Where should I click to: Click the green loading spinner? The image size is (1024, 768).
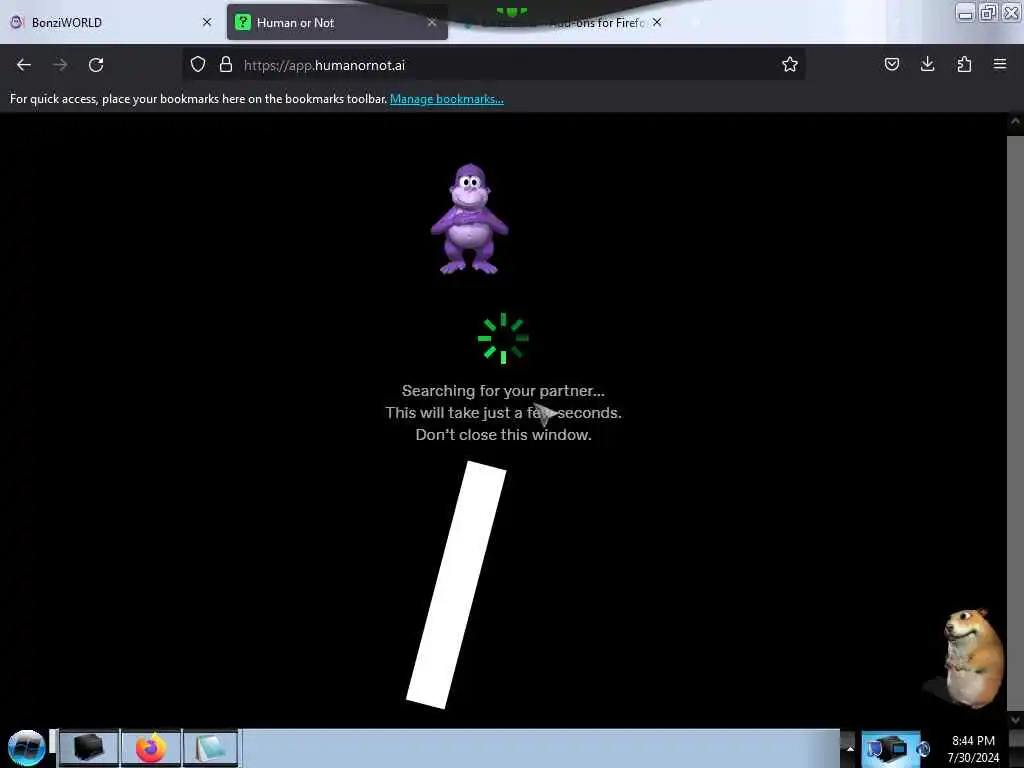coord(503,338)
